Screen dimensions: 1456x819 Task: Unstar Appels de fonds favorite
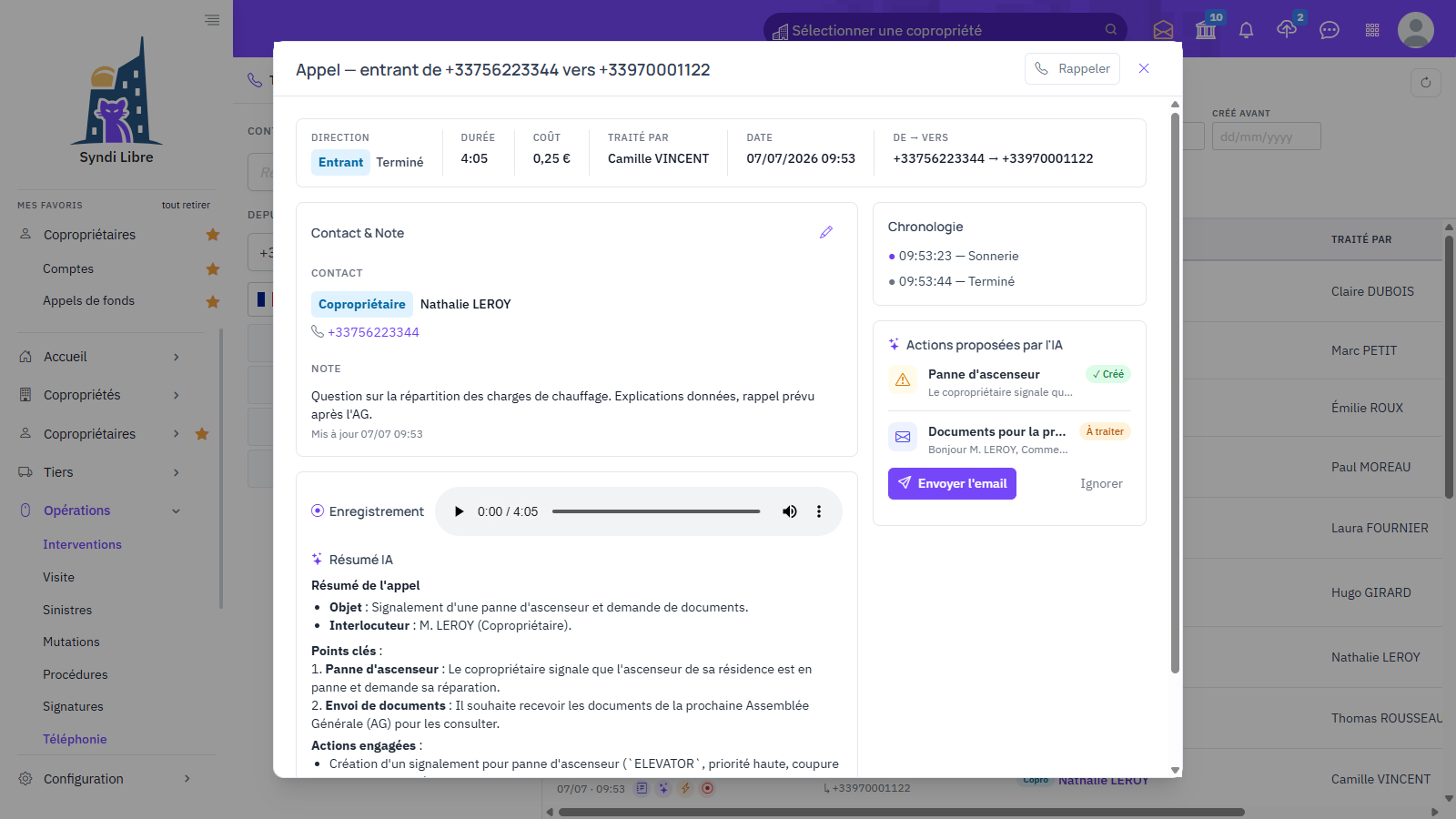(x=213, y=301)
